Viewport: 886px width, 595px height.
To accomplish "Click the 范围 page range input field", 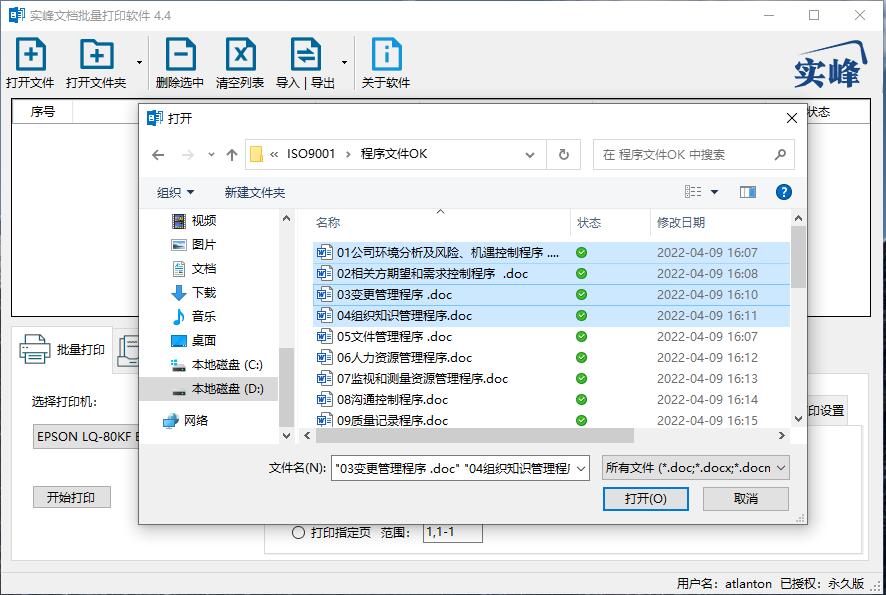I will (453, 532).
